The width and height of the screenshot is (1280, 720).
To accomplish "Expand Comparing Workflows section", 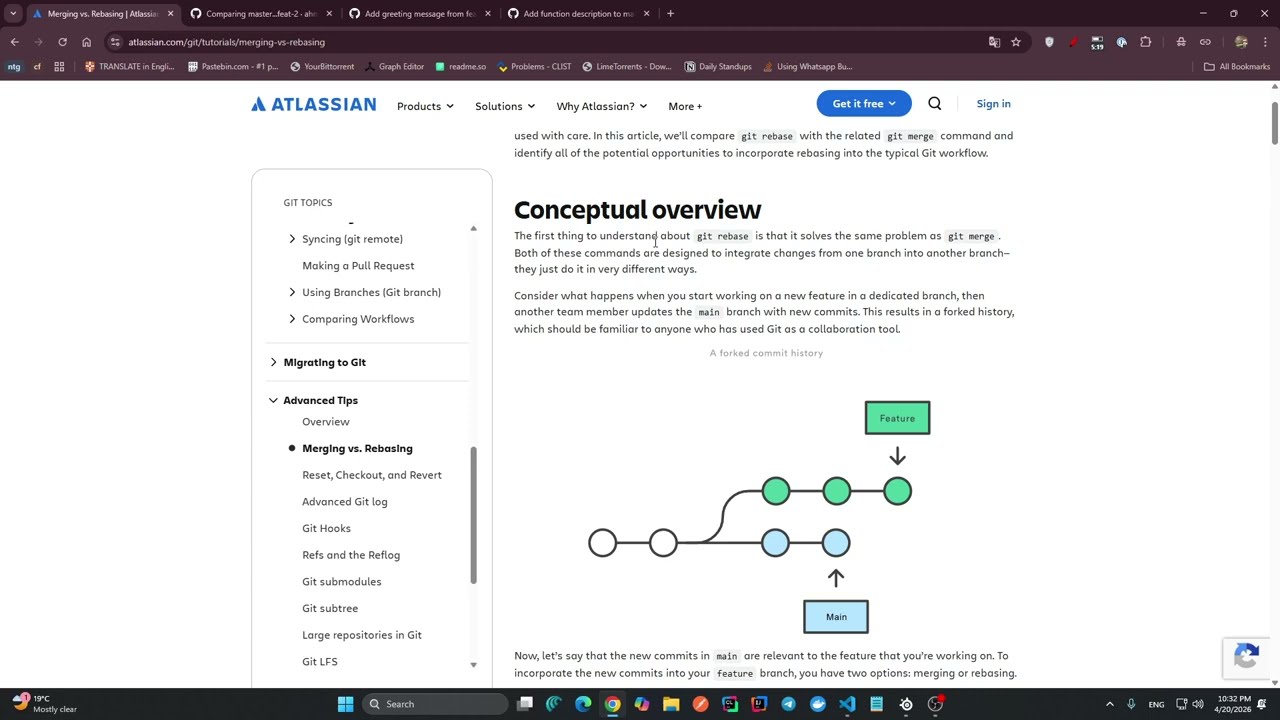I will click(292, 319).
